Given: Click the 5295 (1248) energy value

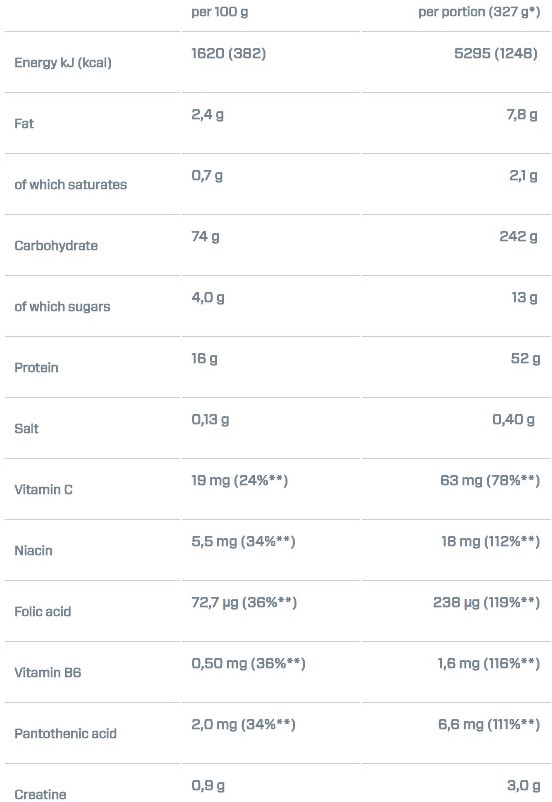Looking at the screenshot, I should (495, 53).
